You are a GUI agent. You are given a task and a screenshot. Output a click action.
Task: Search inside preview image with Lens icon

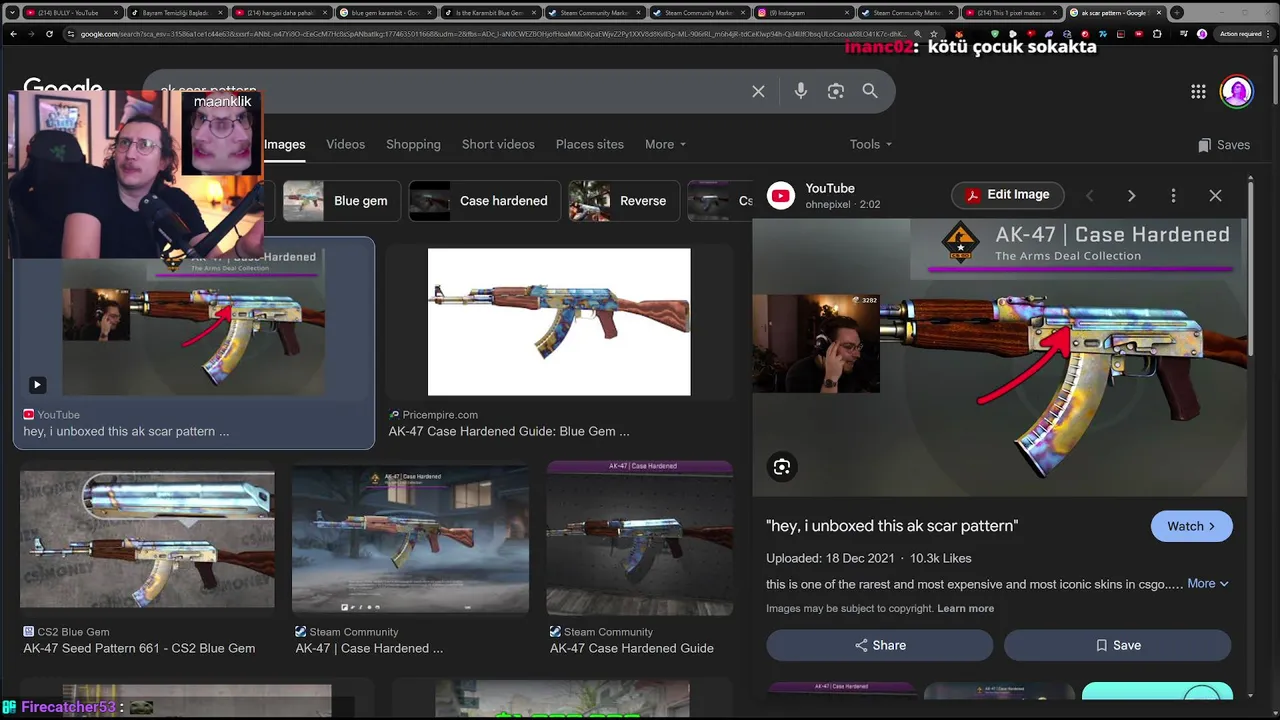pos(782,466)
